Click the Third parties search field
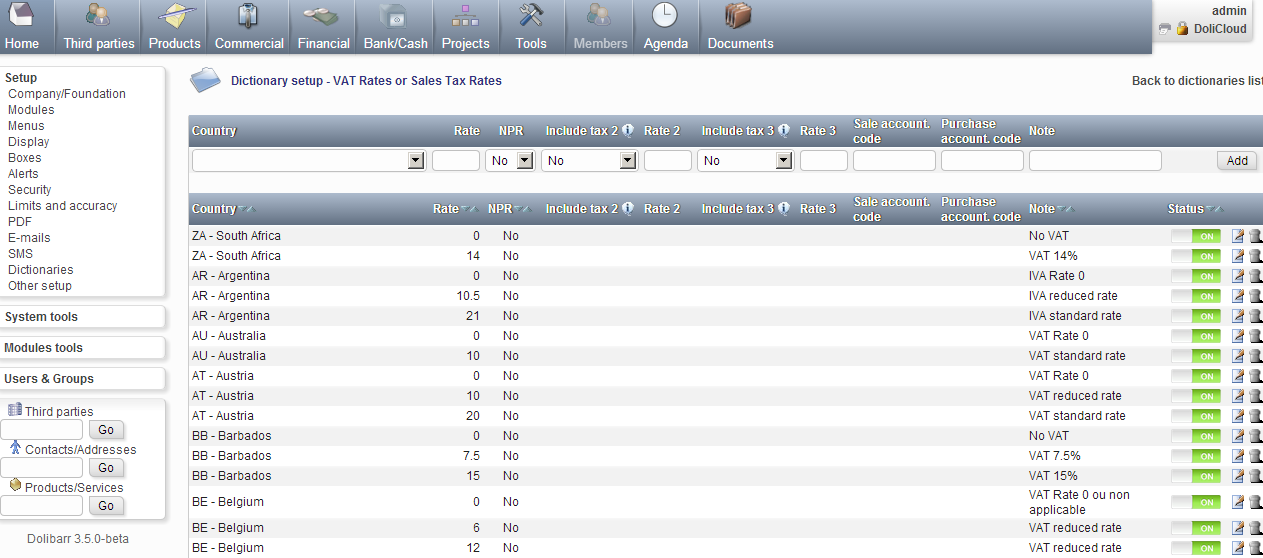Image resolution: width=1263 pixels, height=558 pixels. (x=42, y=430)
